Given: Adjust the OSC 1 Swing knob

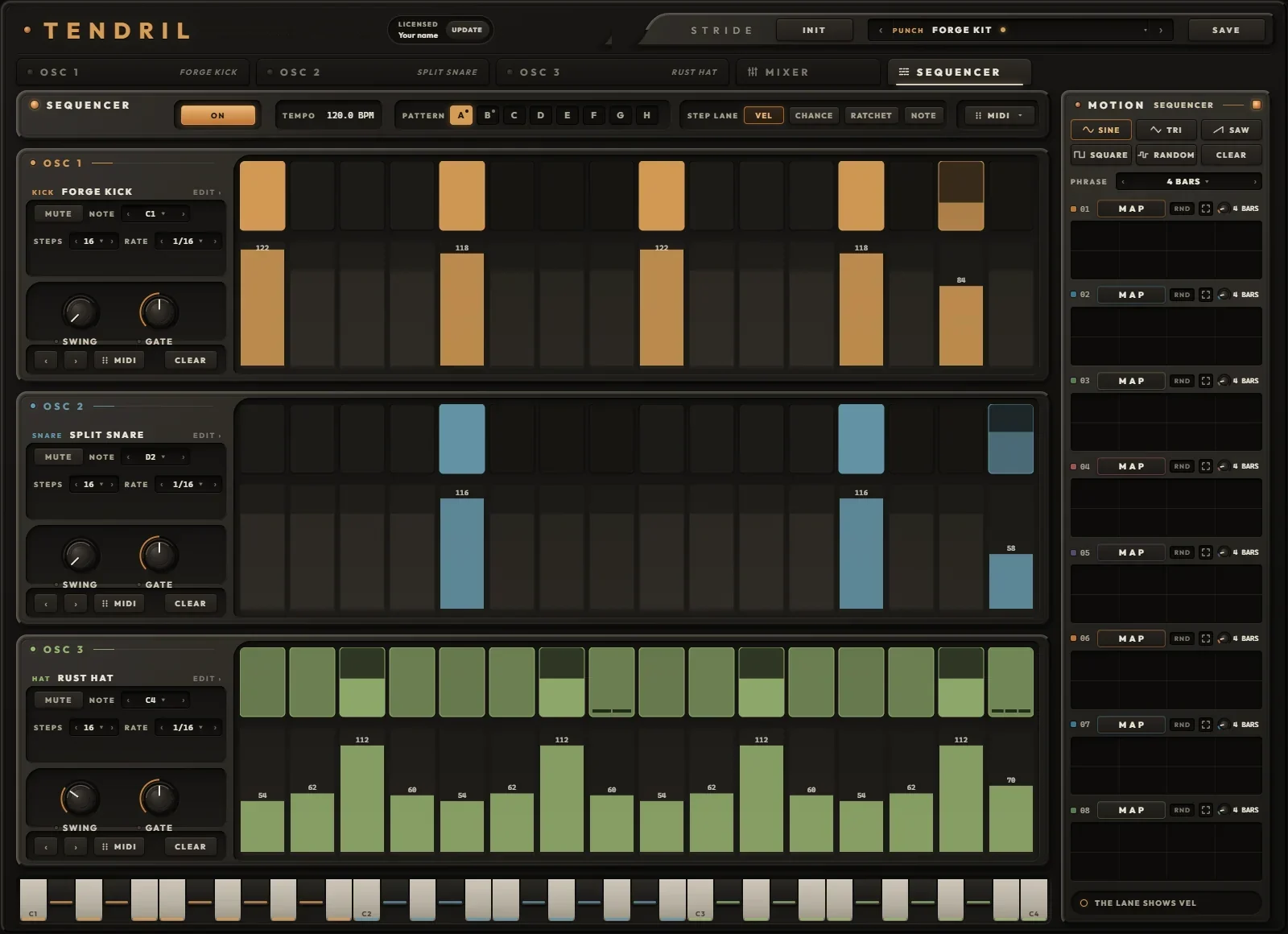Looking at the screenshot, I should (80, 312).
